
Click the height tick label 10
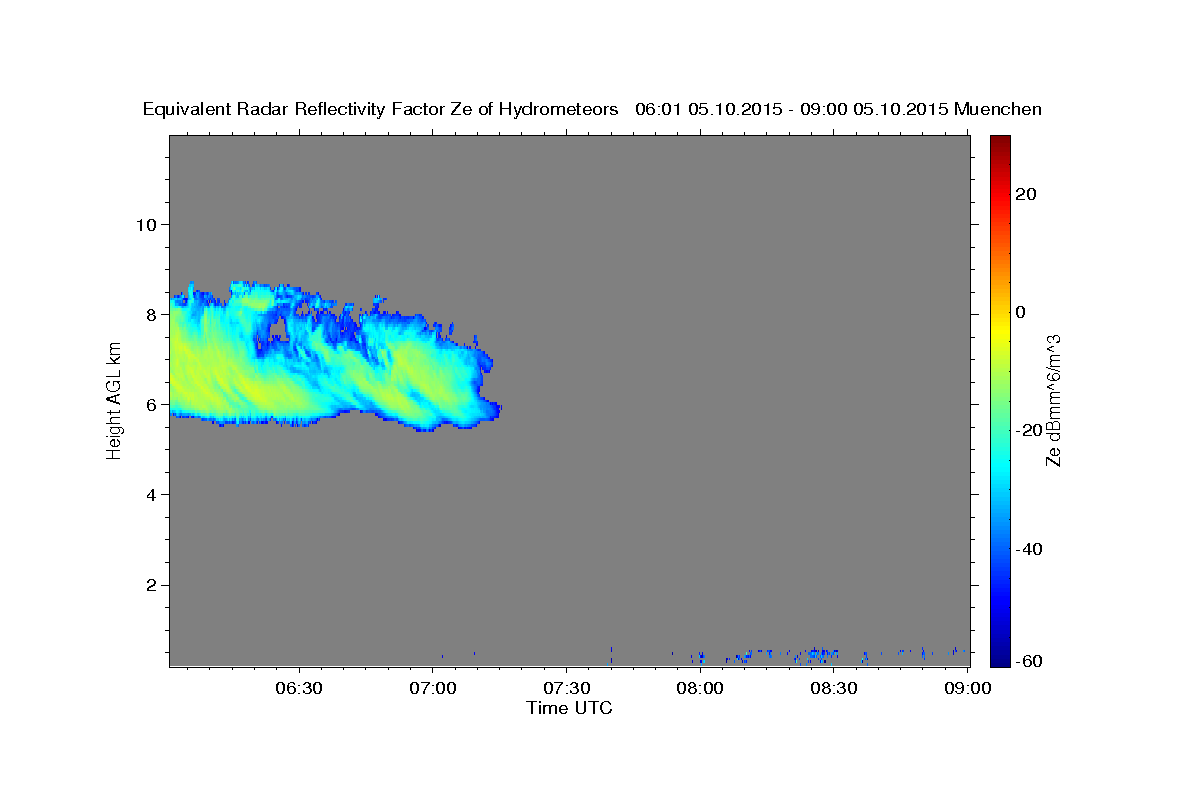pos(145,224)
